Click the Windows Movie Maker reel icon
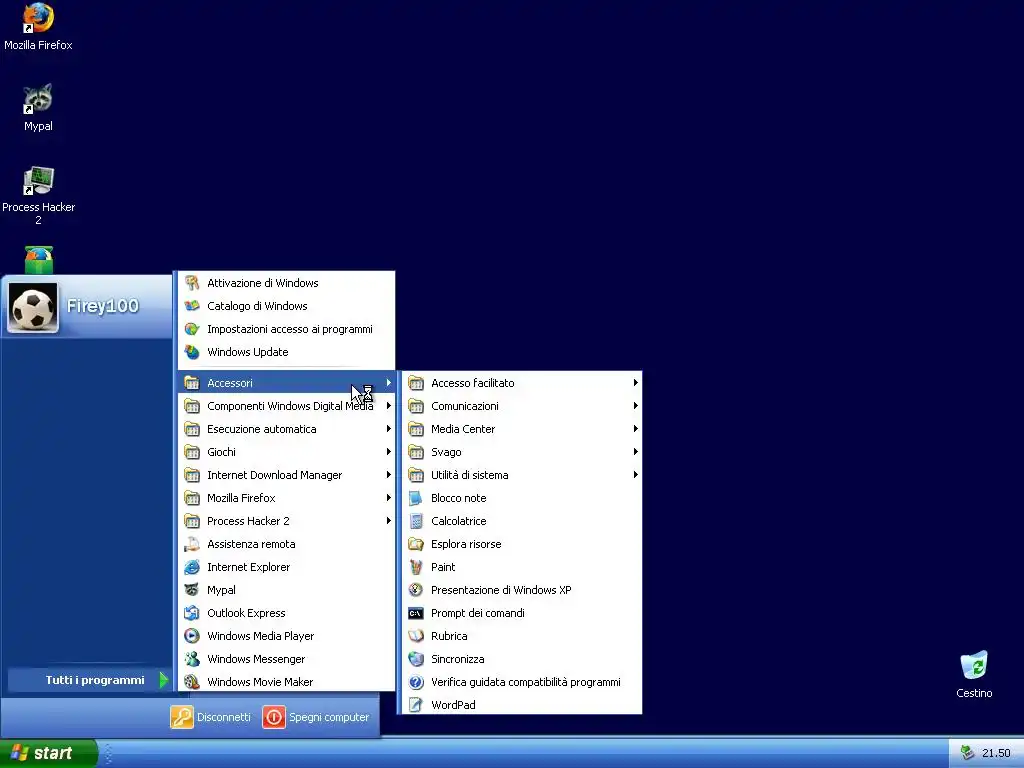This screenshot has height=768, width=1024. point(191,682)
